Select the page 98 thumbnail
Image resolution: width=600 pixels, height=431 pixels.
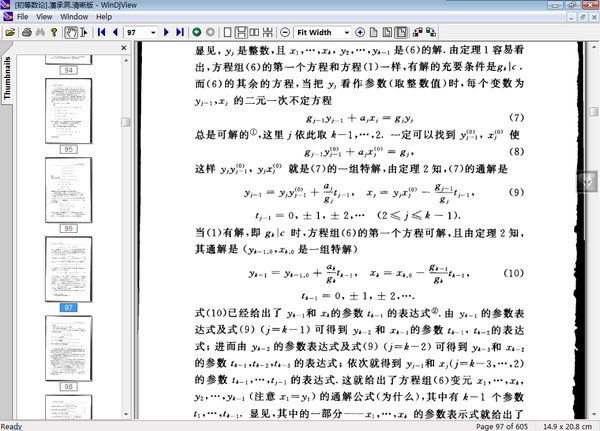pos(68,348)
